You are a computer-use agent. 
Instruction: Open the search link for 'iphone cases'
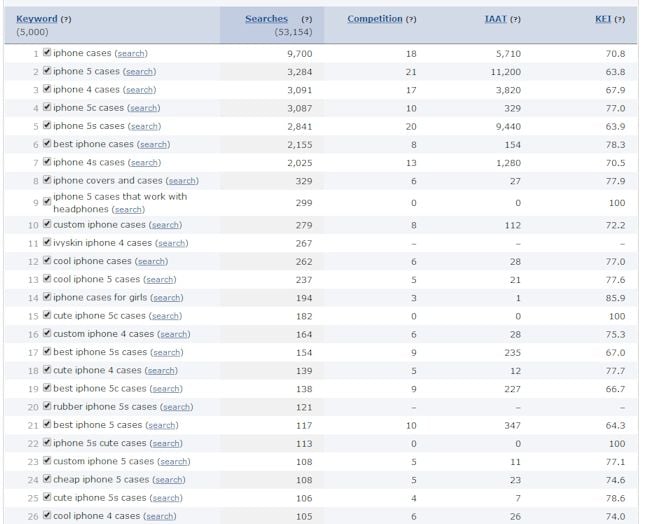[131, 53]
